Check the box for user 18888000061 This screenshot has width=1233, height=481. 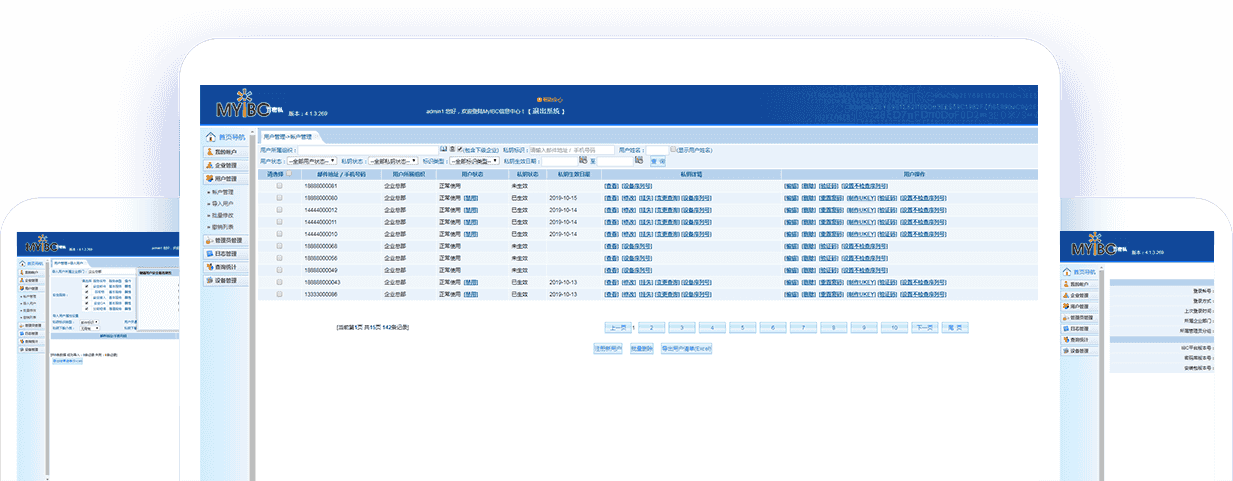pos(280,186)
